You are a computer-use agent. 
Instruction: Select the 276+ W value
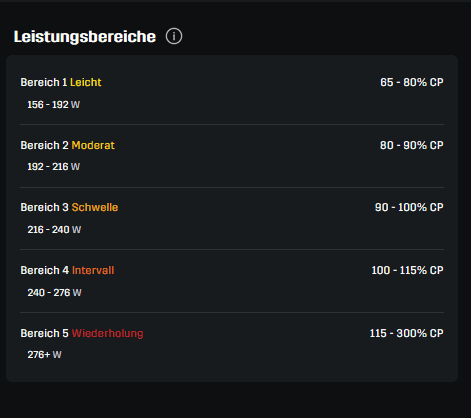click(44, 355)
